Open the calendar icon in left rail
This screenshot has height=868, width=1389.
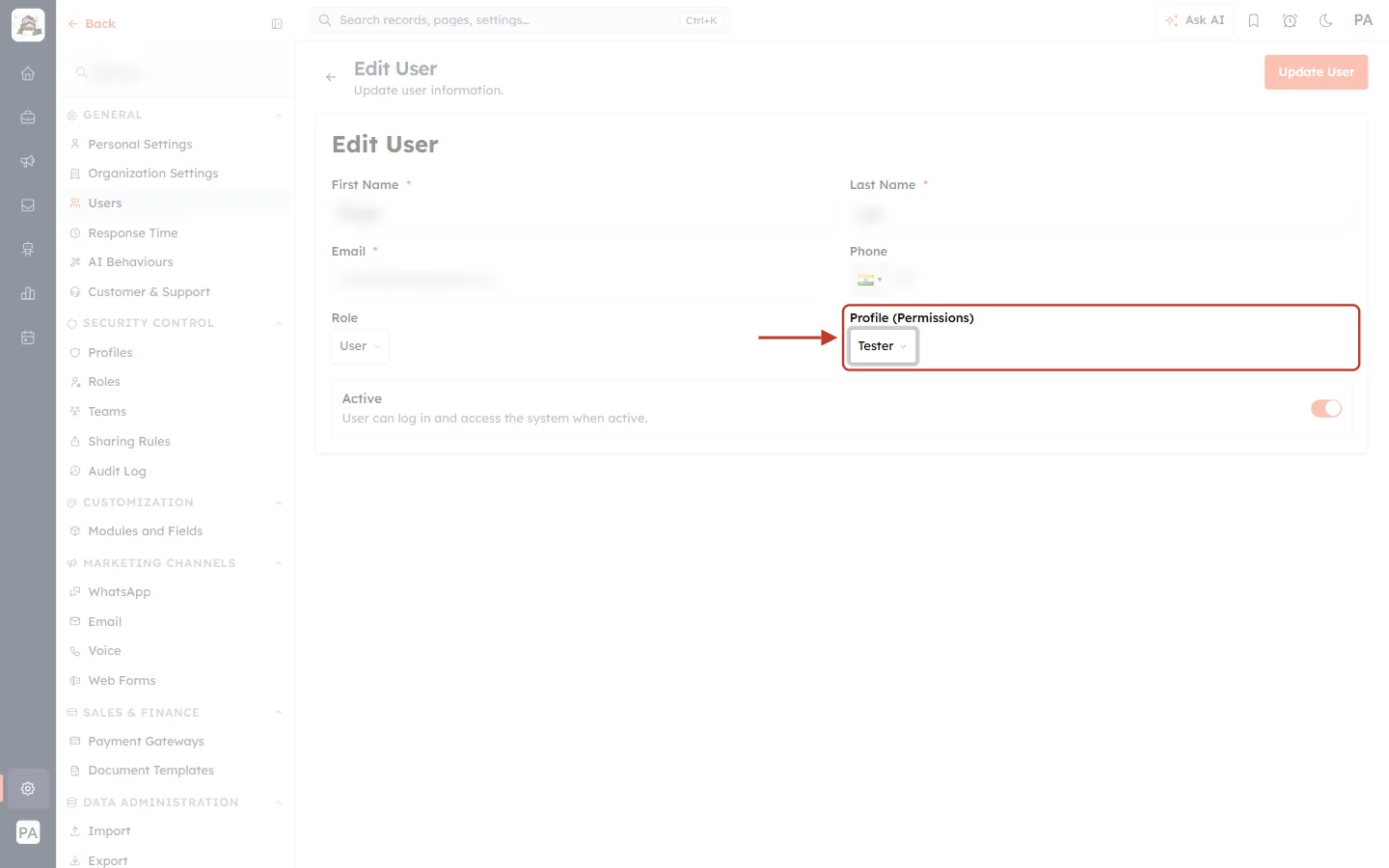28,338
